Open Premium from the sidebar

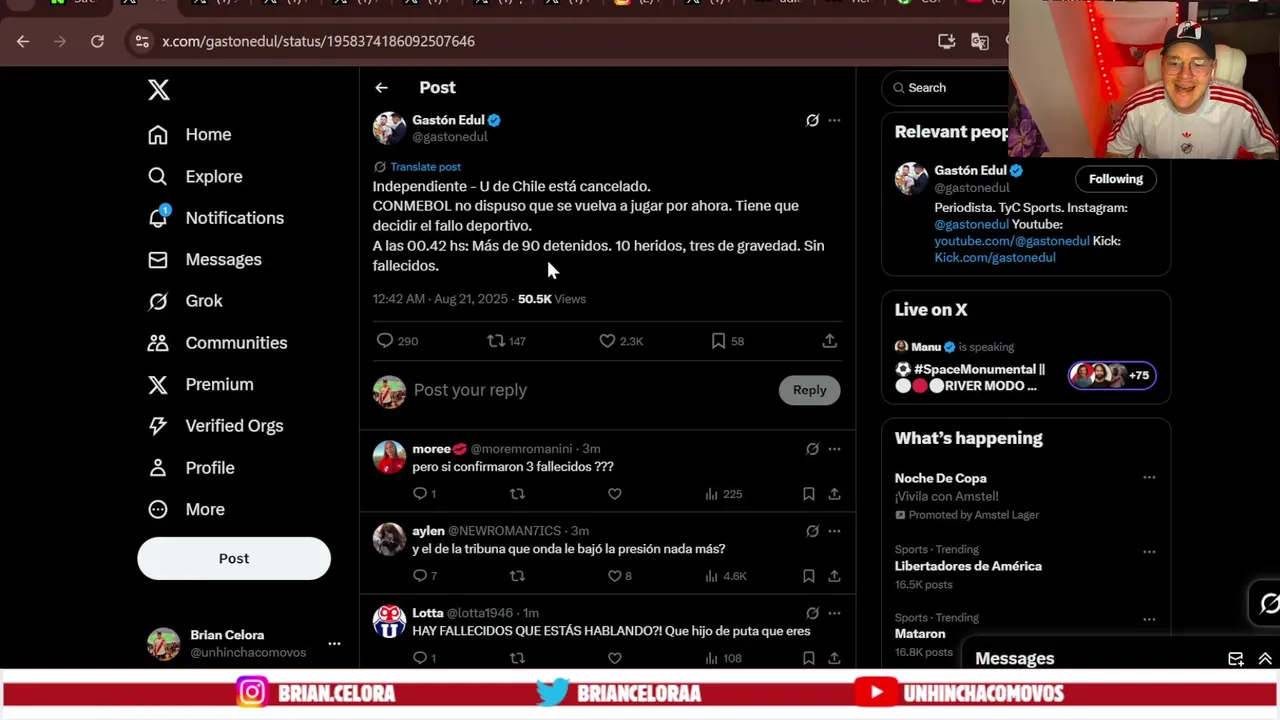(x=200, y=384)
